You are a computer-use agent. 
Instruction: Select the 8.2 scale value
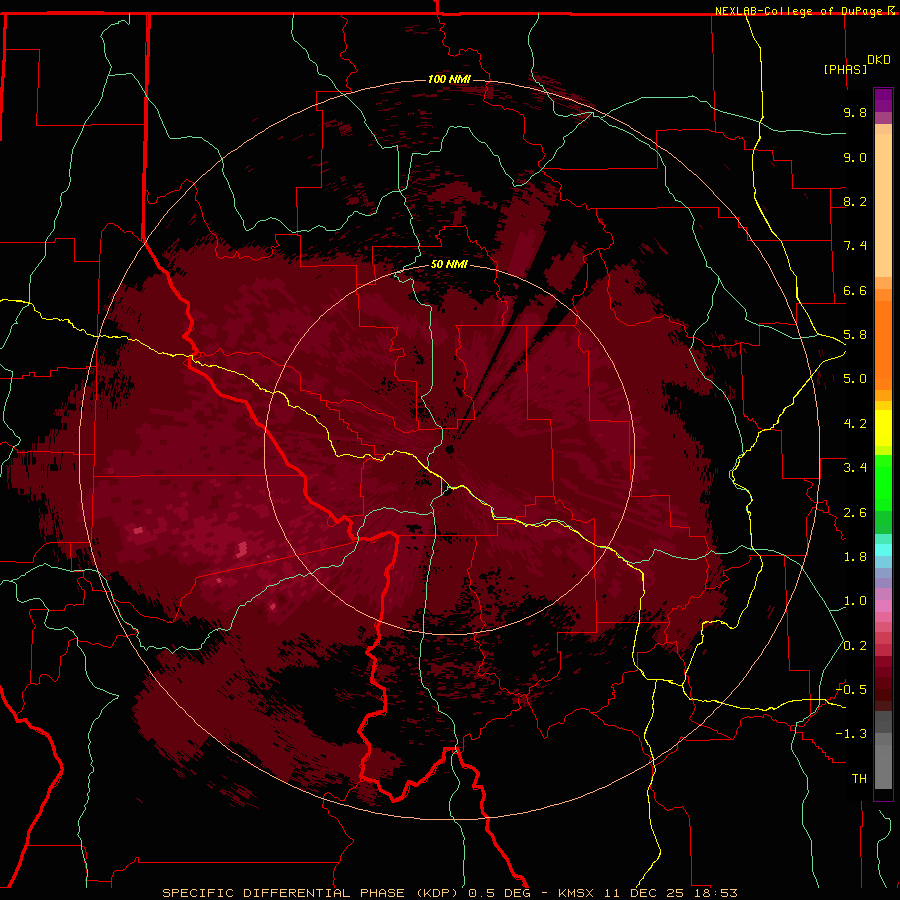[855, 201]
